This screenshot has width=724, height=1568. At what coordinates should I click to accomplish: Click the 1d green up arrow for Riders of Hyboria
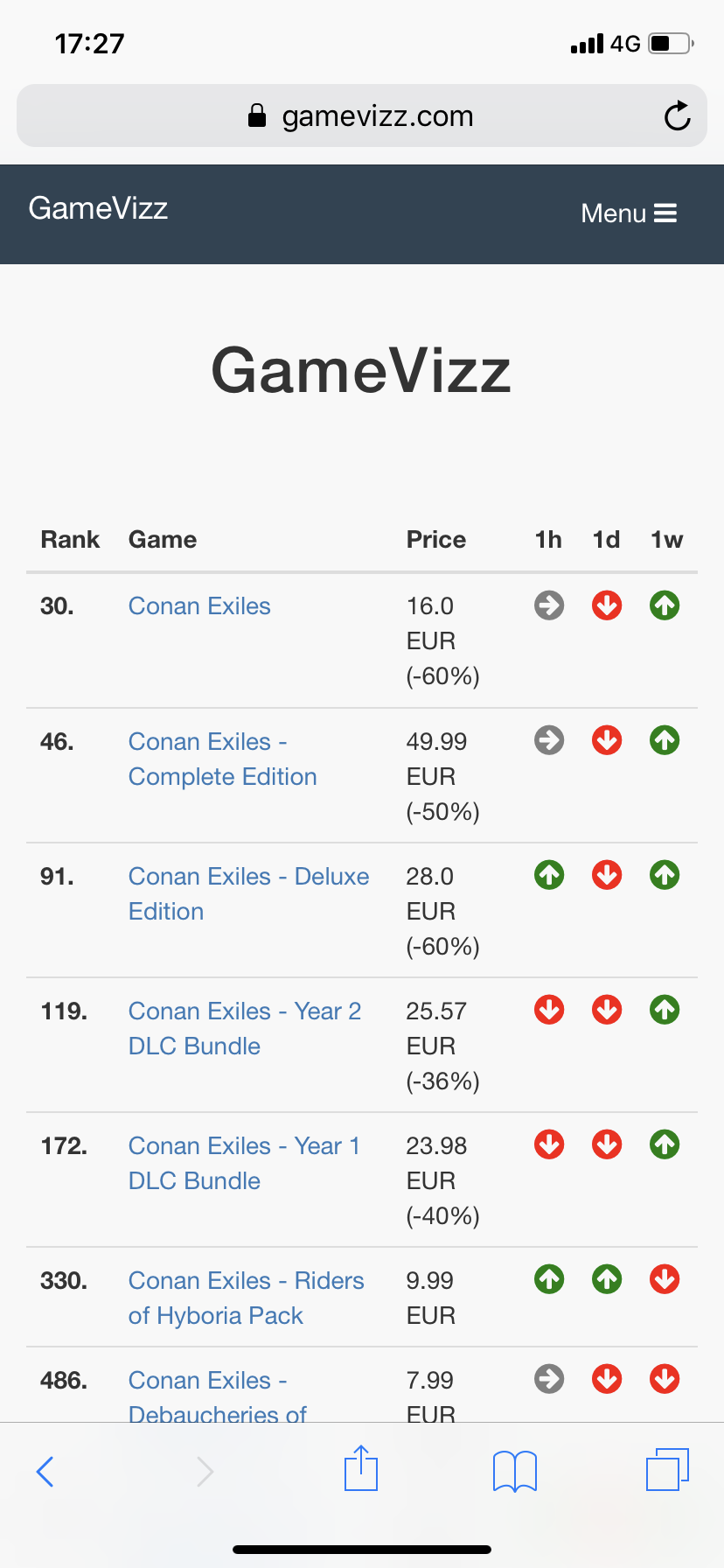click(x=607, y=1279)
